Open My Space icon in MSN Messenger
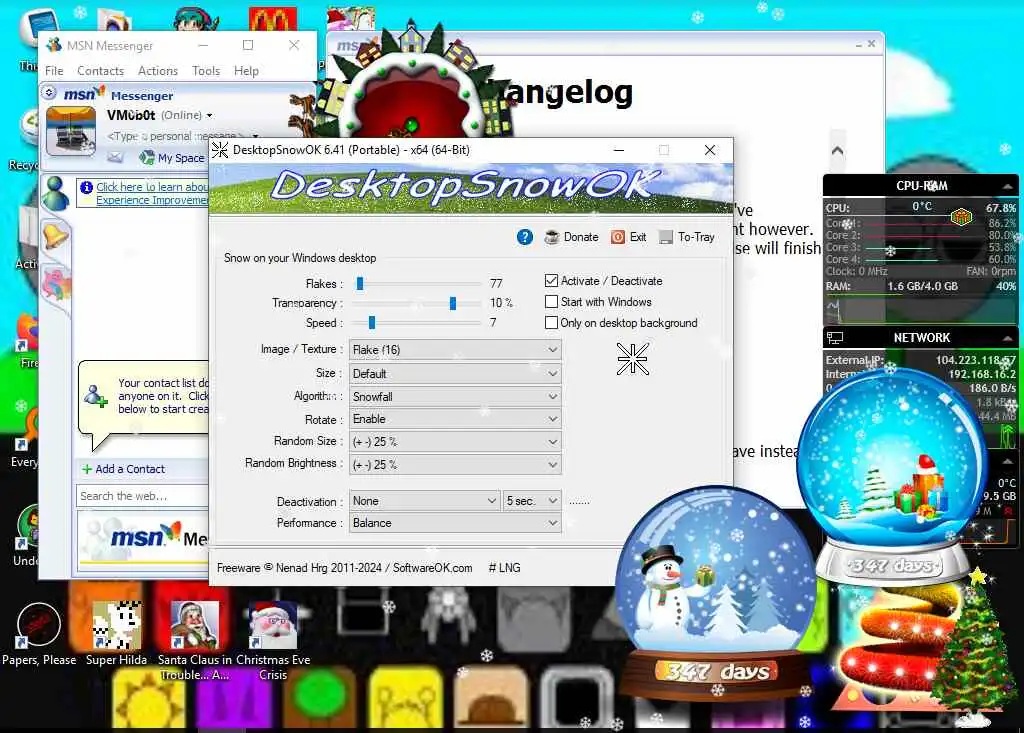Screen dimensions: 1024x733 (x=147, y=157)
